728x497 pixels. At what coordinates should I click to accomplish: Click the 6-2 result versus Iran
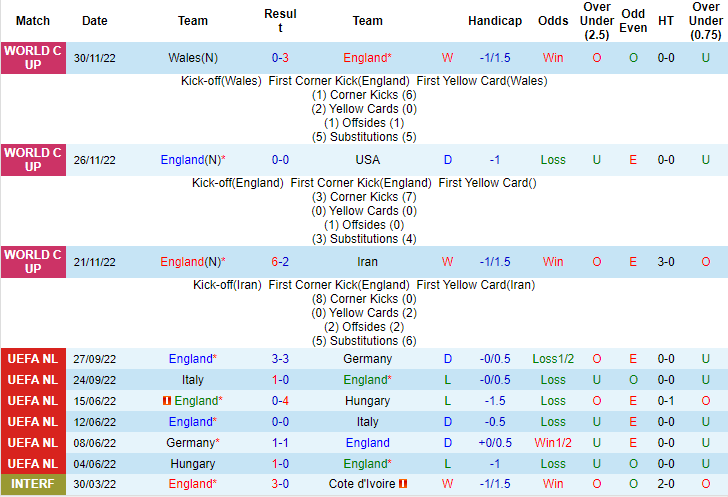pyautogui.click(x=280, y=262)
